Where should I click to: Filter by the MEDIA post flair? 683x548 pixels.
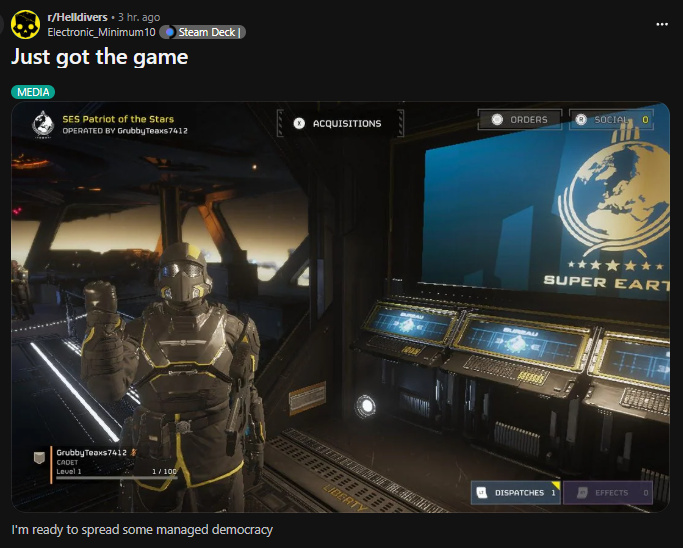click(33, 92)
